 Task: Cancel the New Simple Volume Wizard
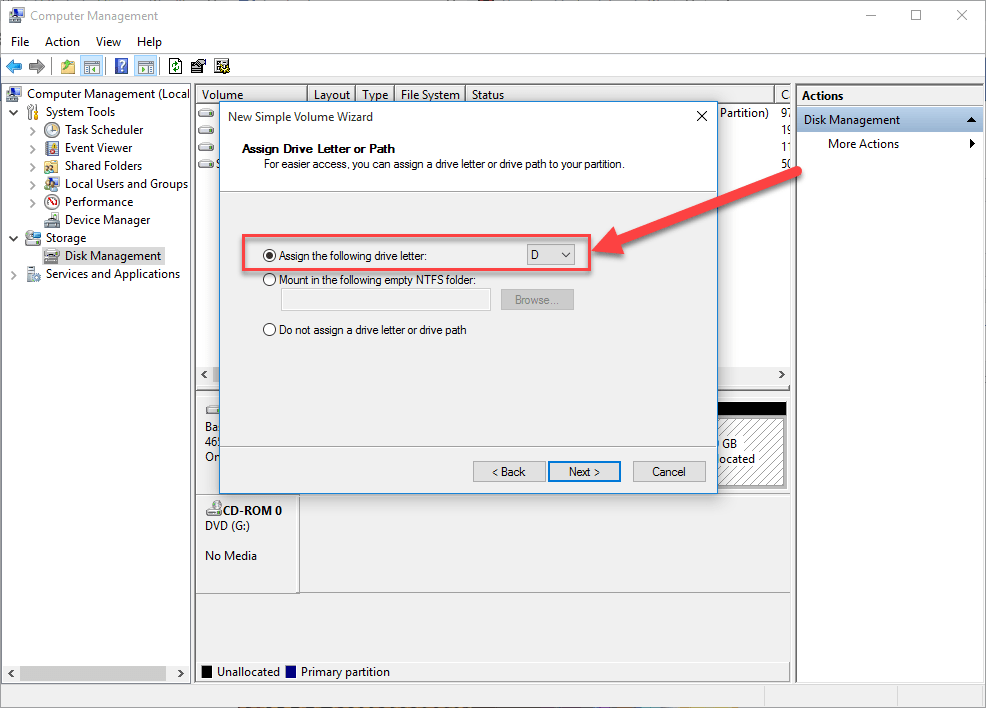coord(669,472)
